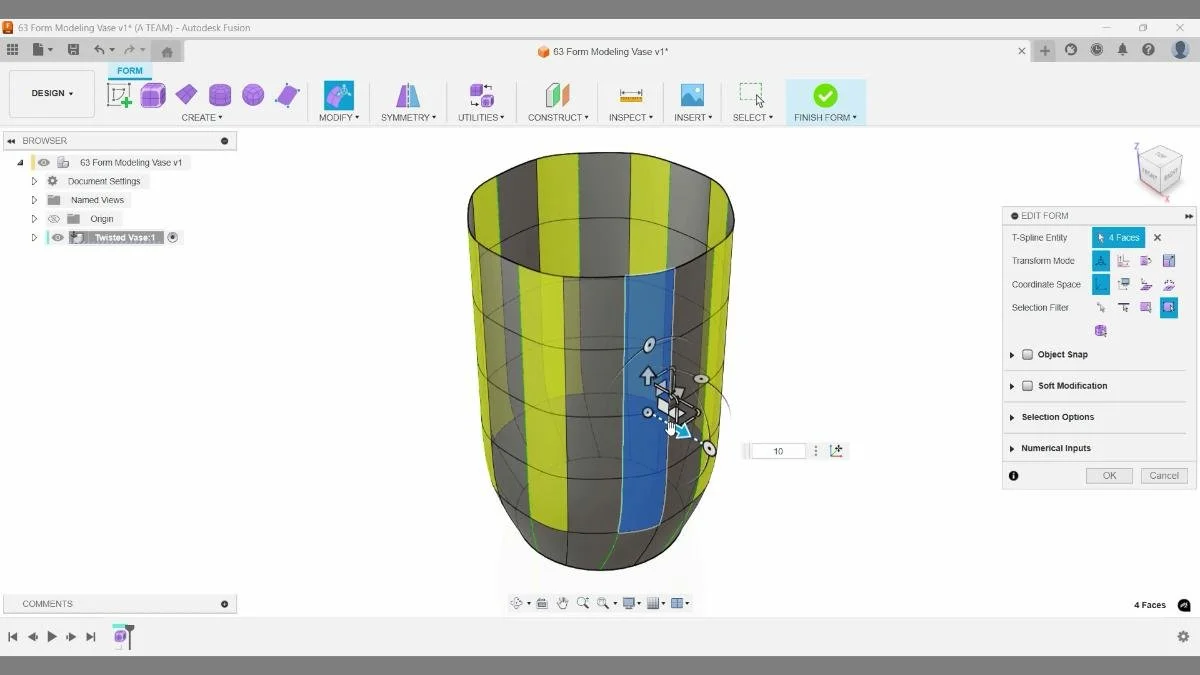The height and width of the screenshot is (675, 1200).
Task: Click the Fit view icon in navigation bar
Action: (601, 602)
